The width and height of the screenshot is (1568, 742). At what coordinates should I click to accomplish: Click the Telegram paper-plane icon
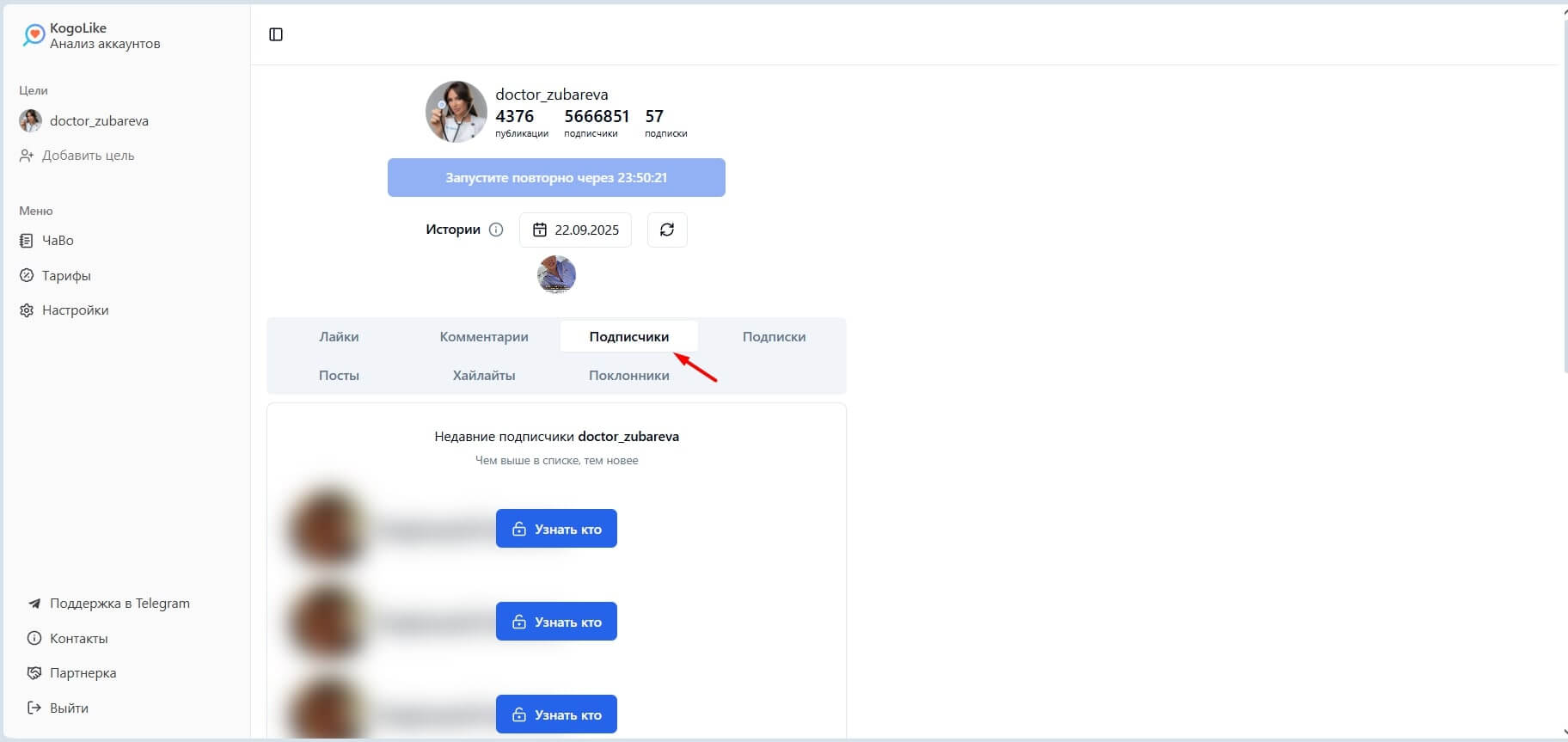click(x=34, y=604)
